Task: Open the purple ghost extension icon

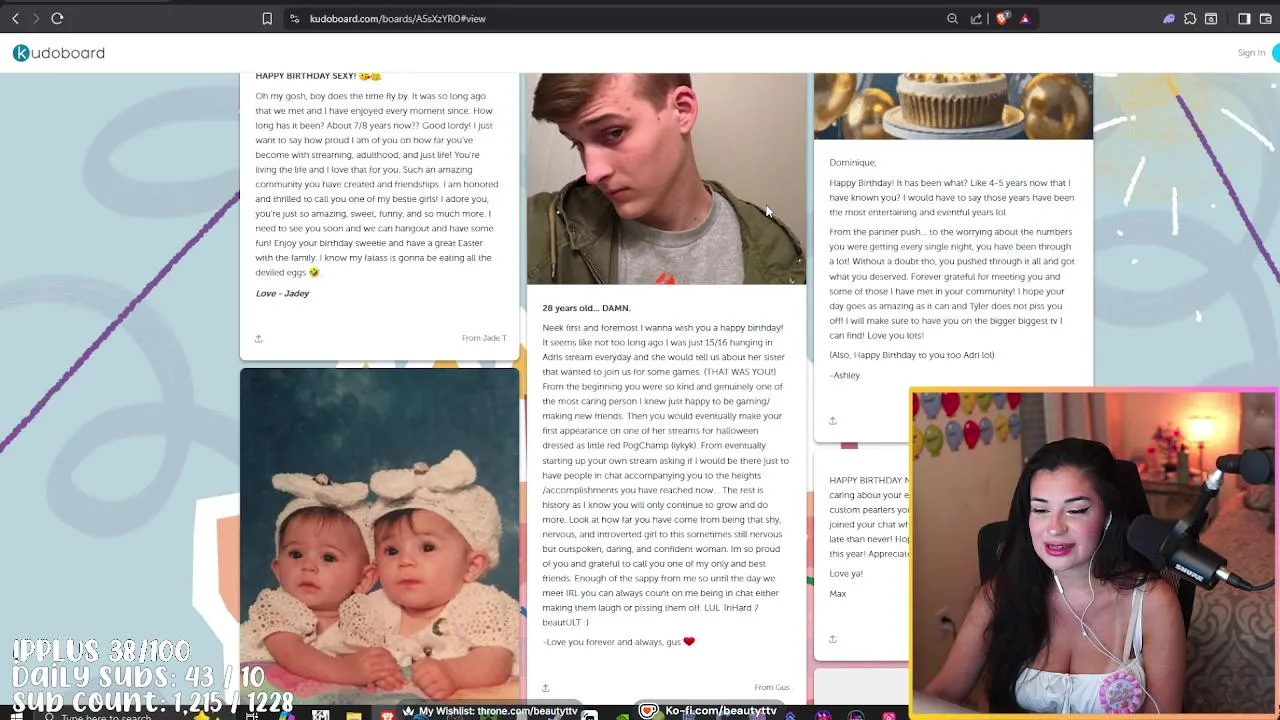Action: pyautogui.click(x=1169, y=18)
